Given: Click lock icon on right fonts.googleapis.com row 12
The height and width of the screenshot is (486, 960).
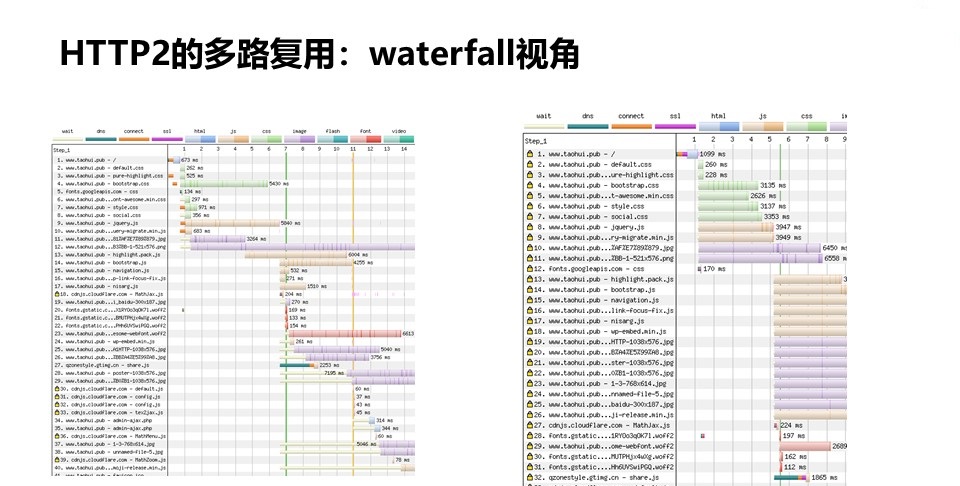Looking at the screenshot, I should point(530,269).
